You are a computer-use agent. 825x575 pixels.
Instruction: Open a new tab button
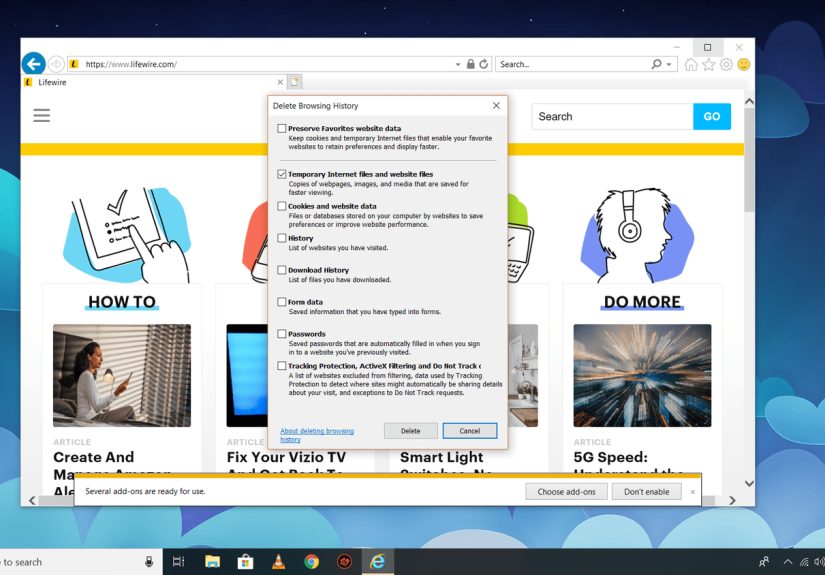[295, 82]
